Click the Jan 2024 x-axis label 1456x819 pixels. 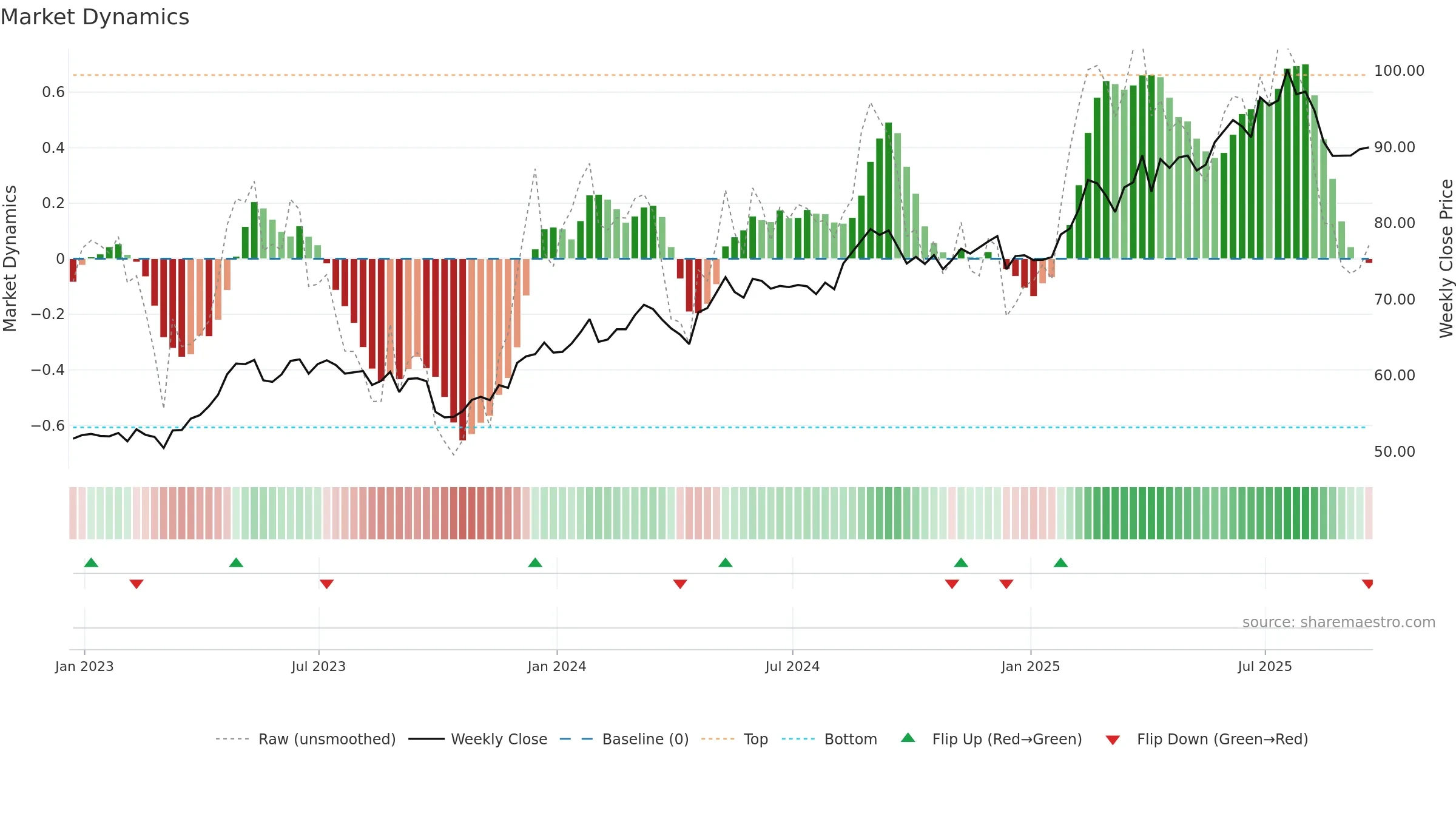(x=557, y=666)
